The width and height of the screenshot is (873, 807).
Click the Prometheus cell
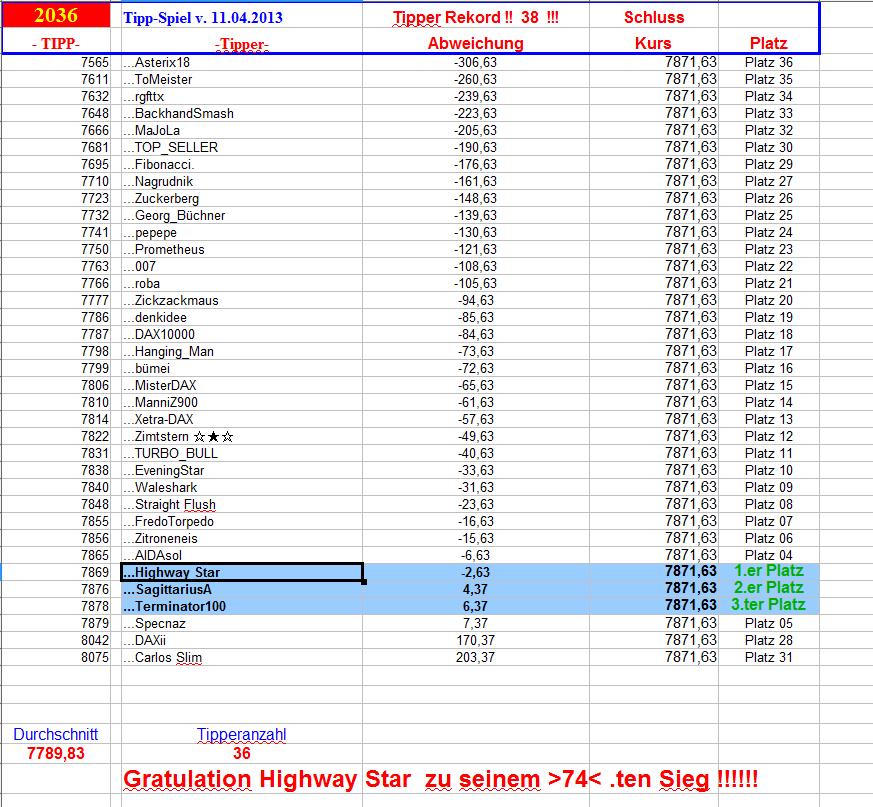pyautogui.click(x=242, y=250)
